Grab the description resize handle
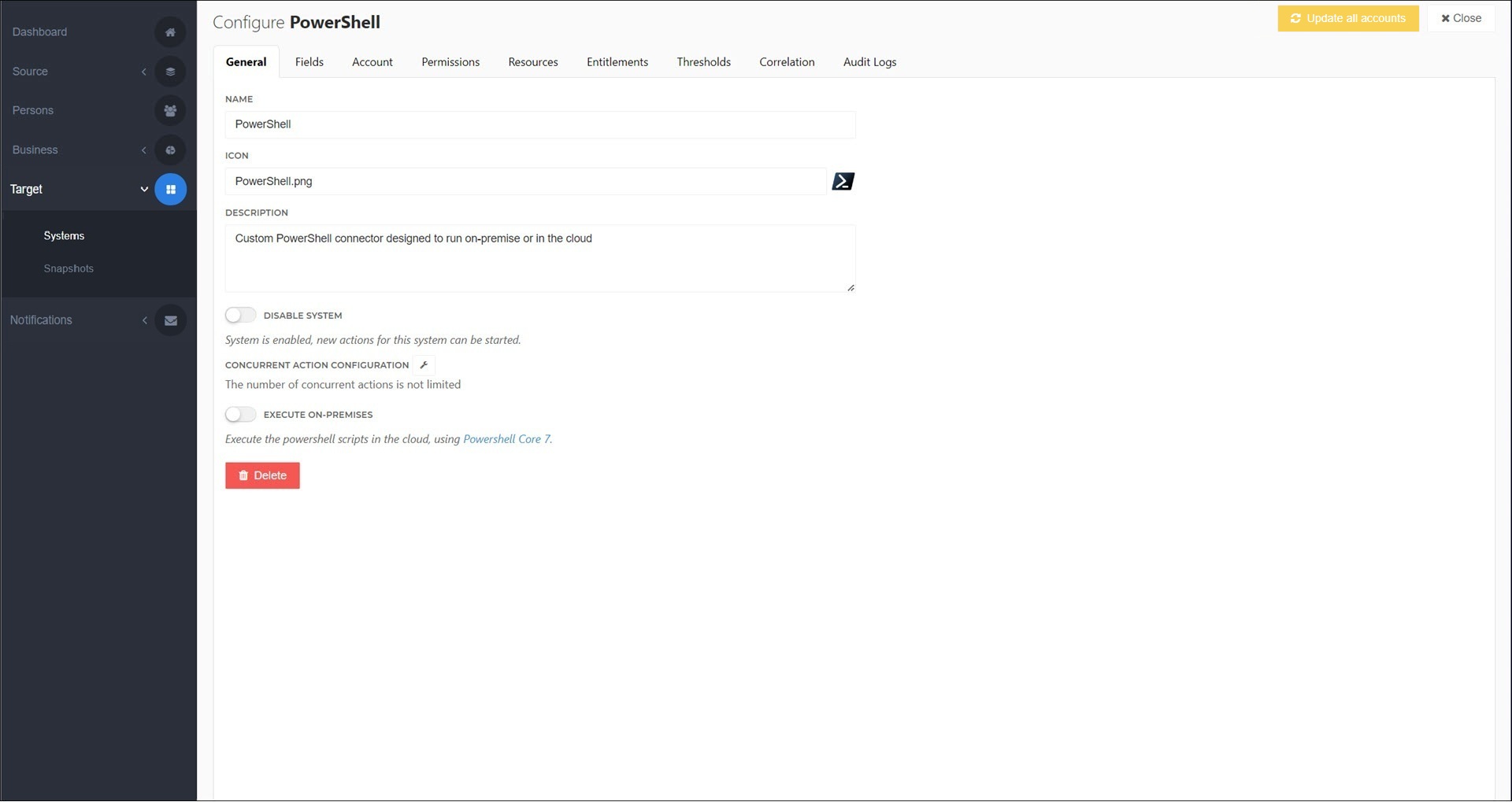Image resolution: width=1512 pixels, height=802 pixels. pos(850,288)
